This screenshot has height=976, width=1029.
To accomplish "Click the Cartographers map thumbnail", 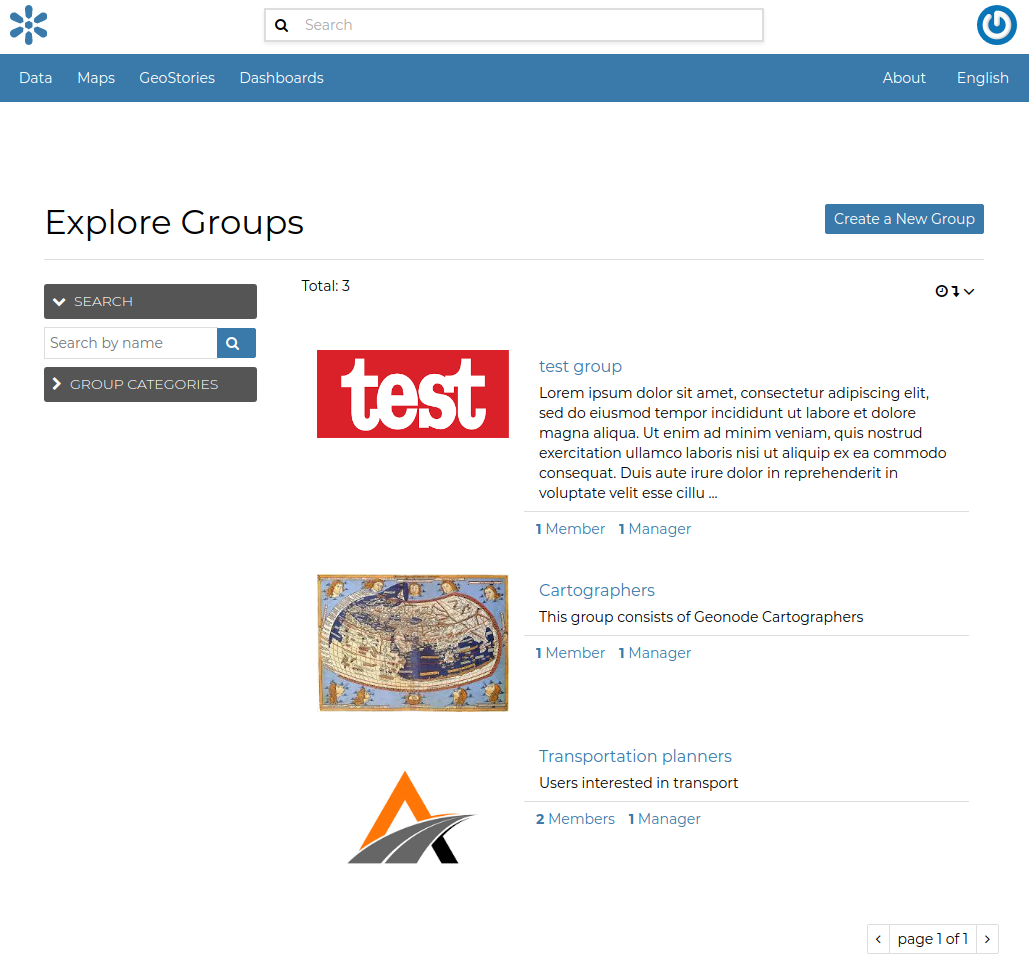I will click(x=412, y=642).
